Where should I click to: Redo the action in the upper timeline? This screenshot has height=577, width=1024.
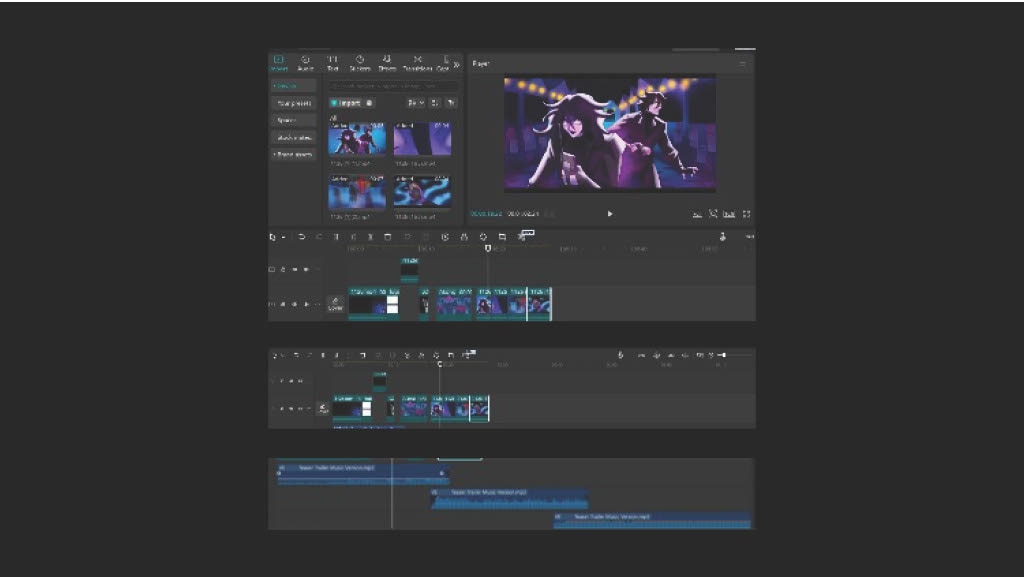point(319,237)
